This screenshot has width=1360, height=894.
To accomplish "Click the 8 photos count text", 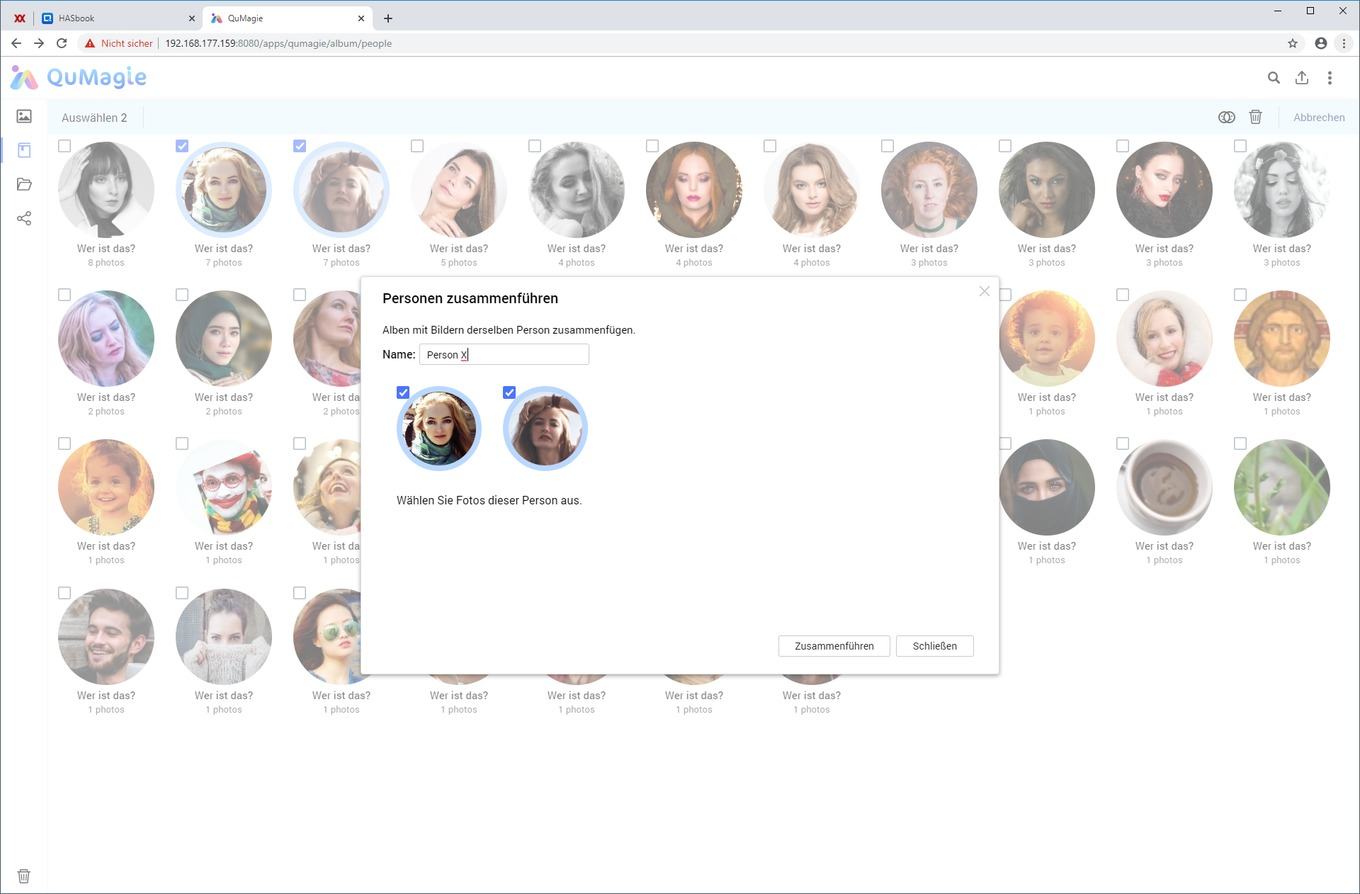I will [x=106, y=263].
